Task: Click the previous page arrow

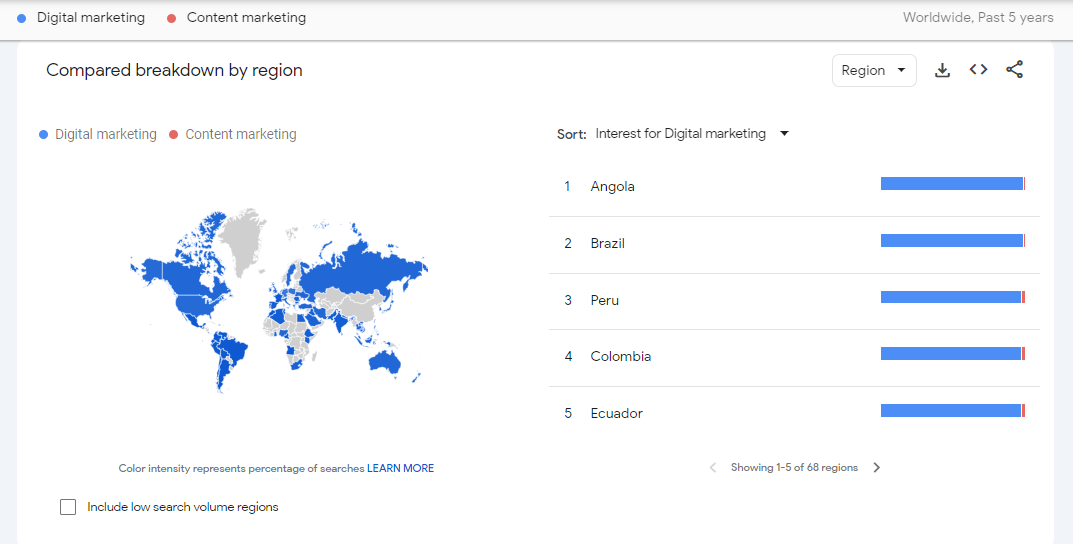Action: [713, 467]
